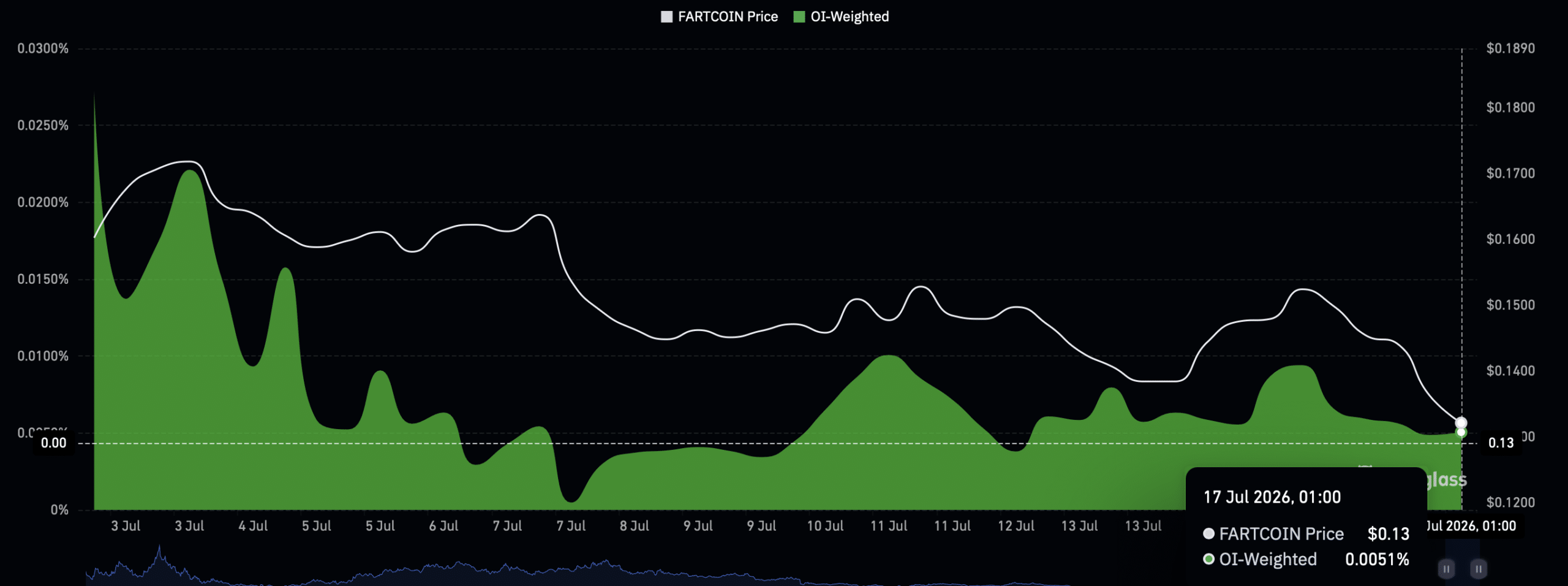This screenshot has height=586, width=1568.
Task: Click the tooltip date 17 Jul 2026, 01:00
Action: [x=1272, y=497]
